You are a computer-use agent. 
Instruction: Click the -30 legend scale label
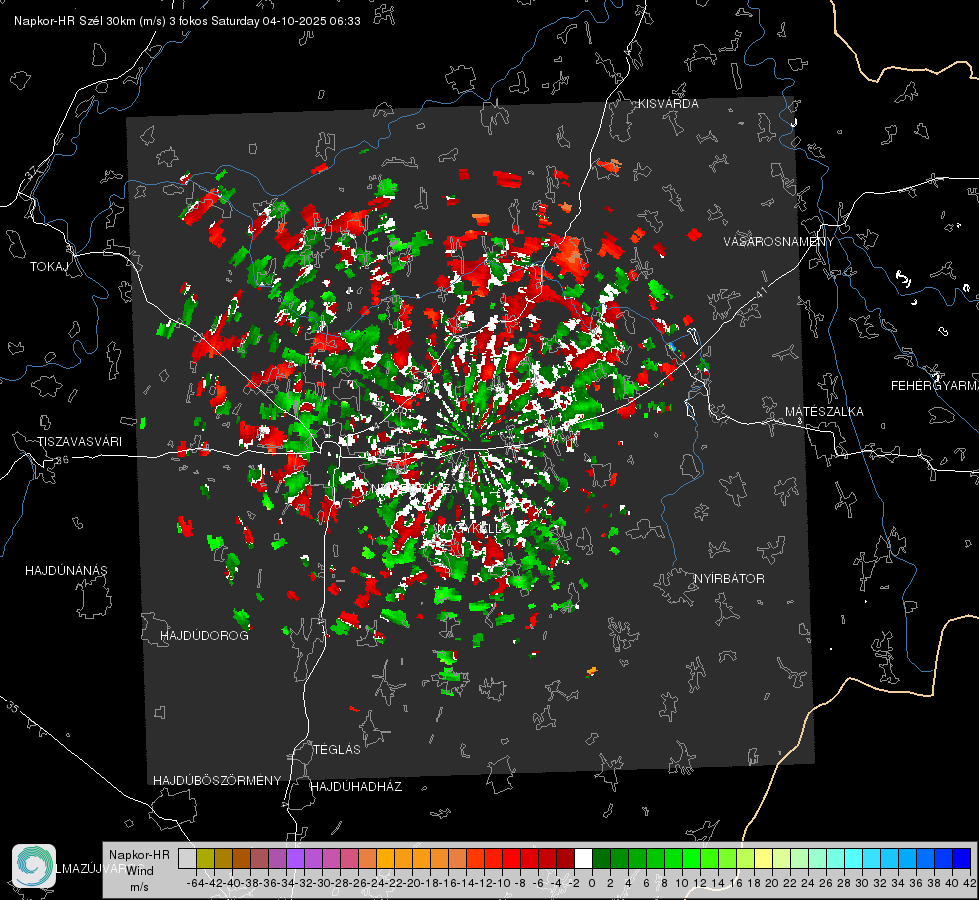pos(322,883)
